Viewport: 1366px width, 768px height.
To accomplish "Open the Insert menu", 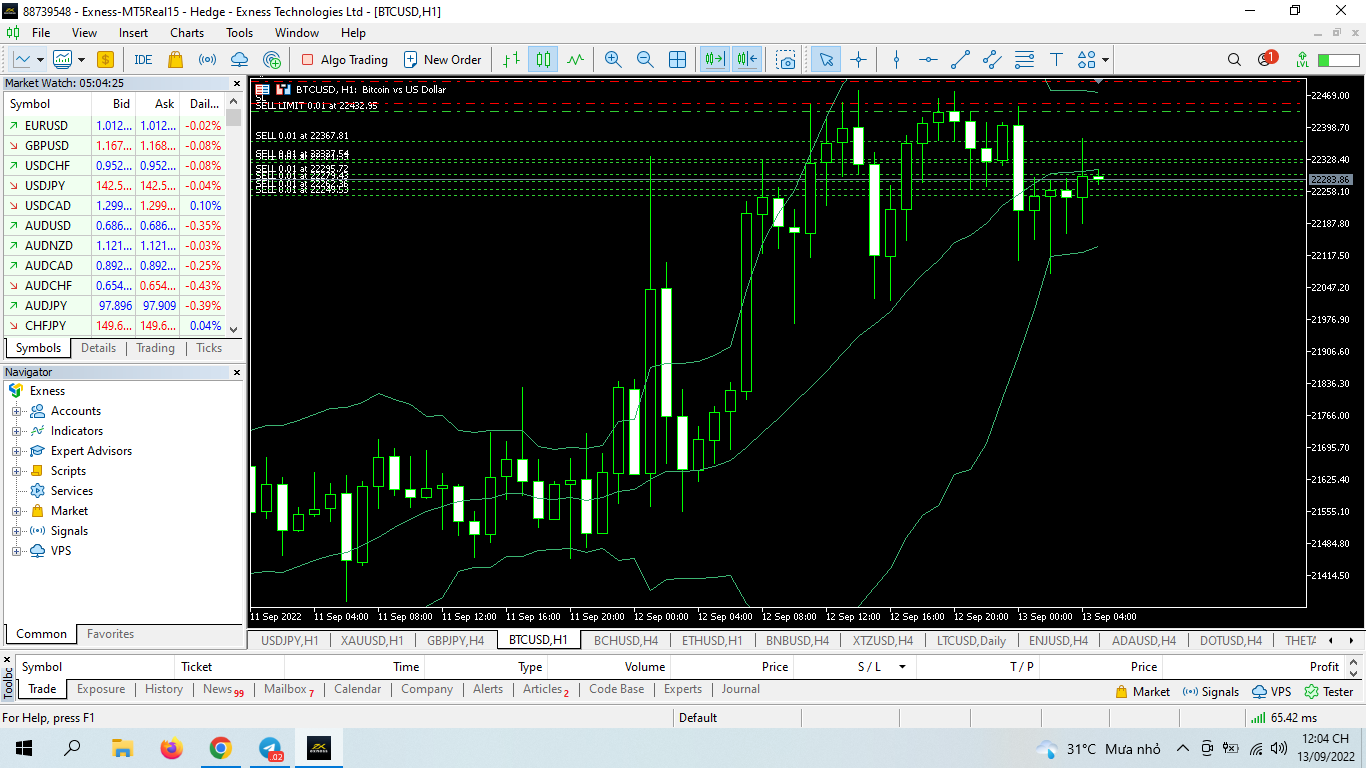I will click(133, 33).
